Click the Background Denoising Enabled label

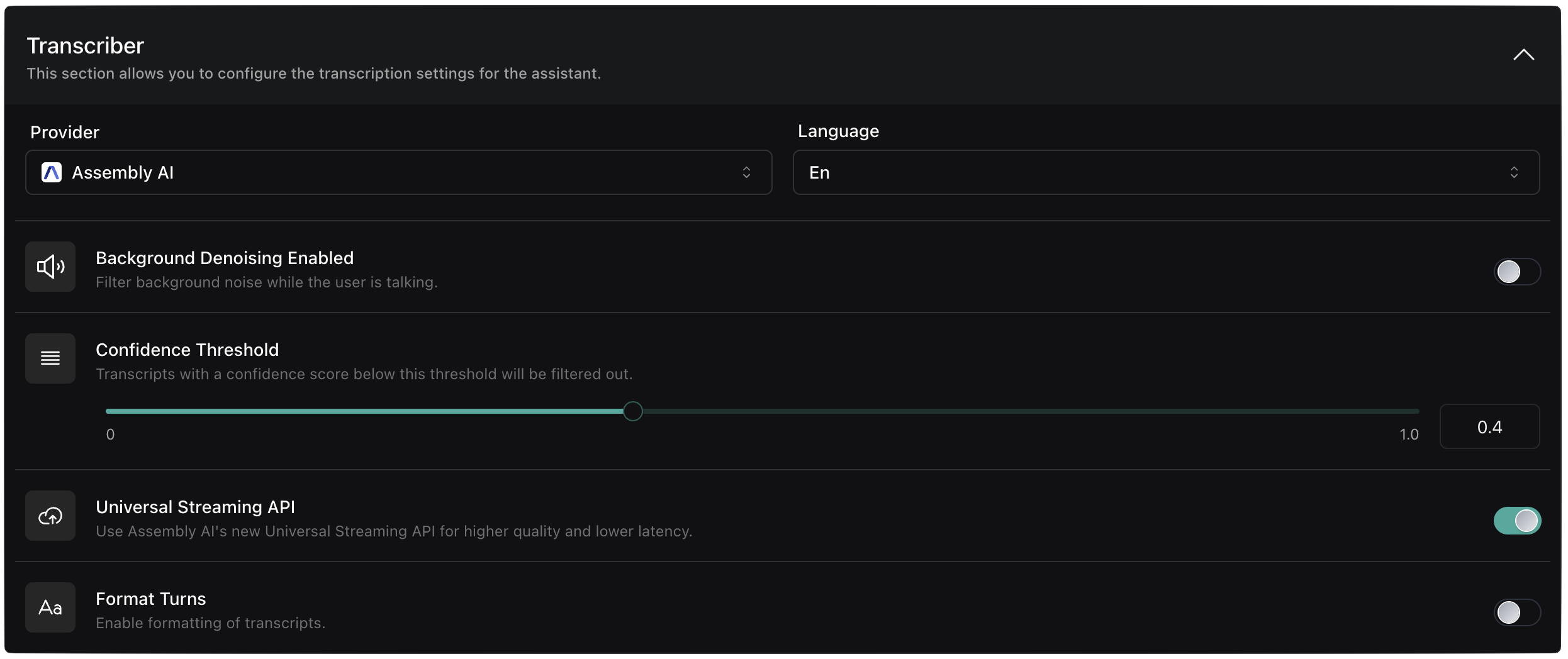pos(225,258)
